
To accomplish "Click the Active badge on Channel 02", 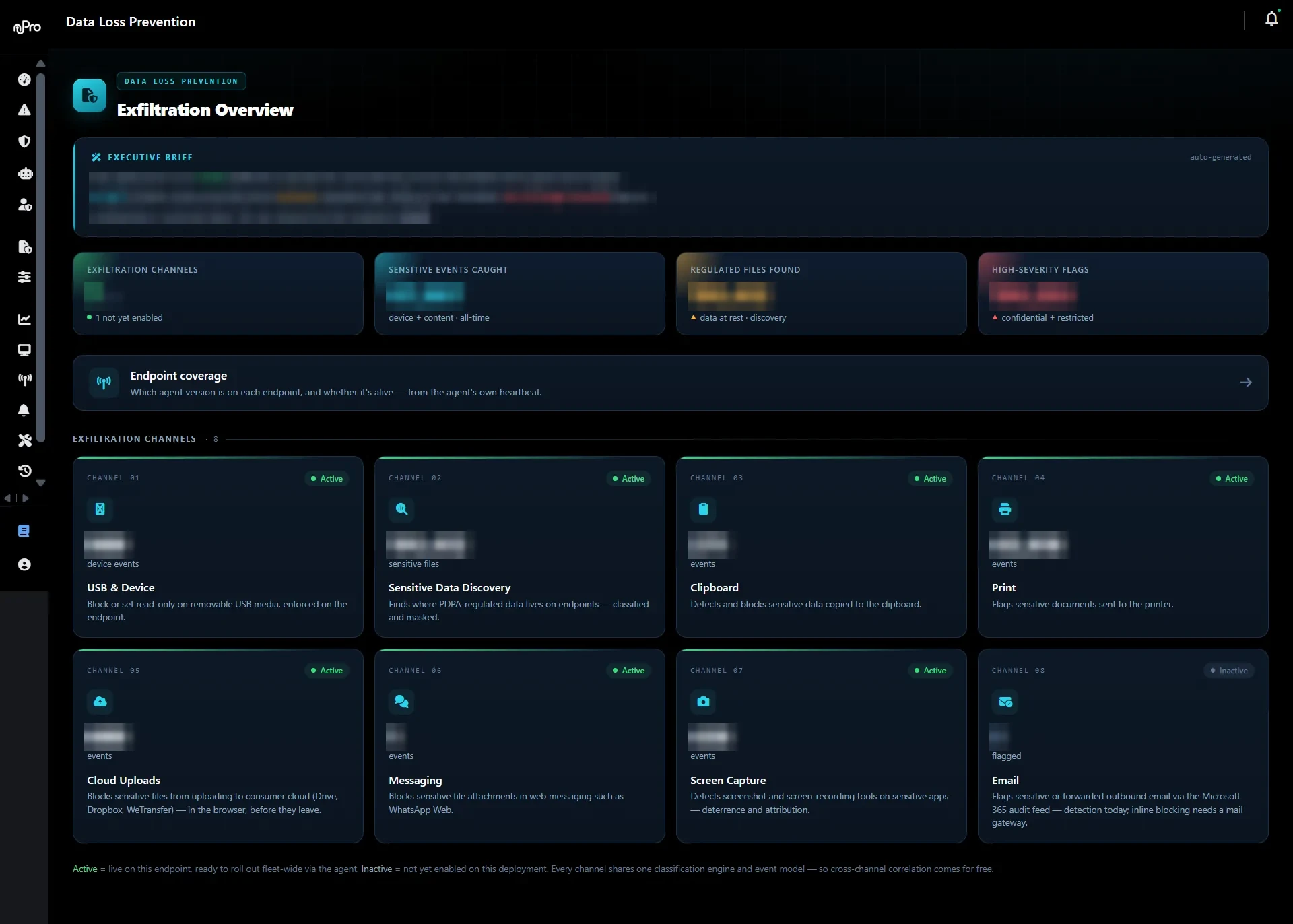I will [628, 478].
